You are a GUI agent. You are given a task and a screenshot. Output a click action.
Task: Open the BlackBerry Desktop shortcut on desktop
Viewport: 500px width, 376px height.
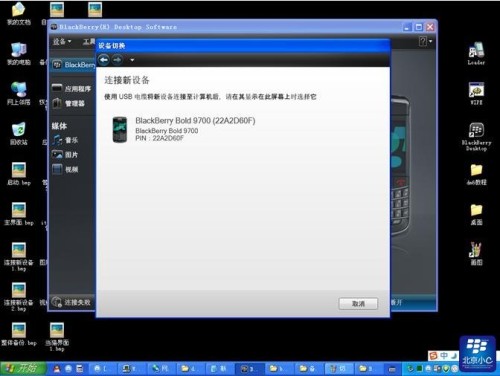[476, 137]
